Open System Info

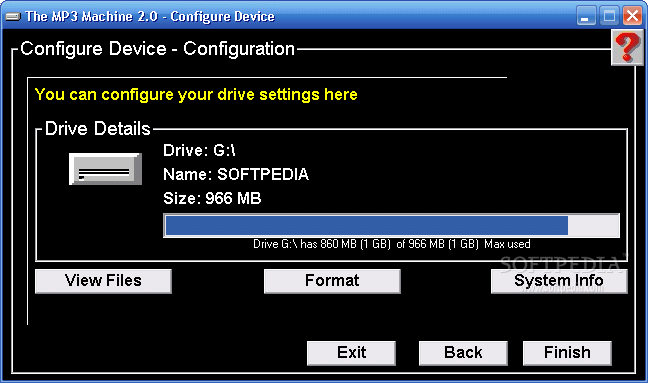pyautogui.click(x=559, y=281)
